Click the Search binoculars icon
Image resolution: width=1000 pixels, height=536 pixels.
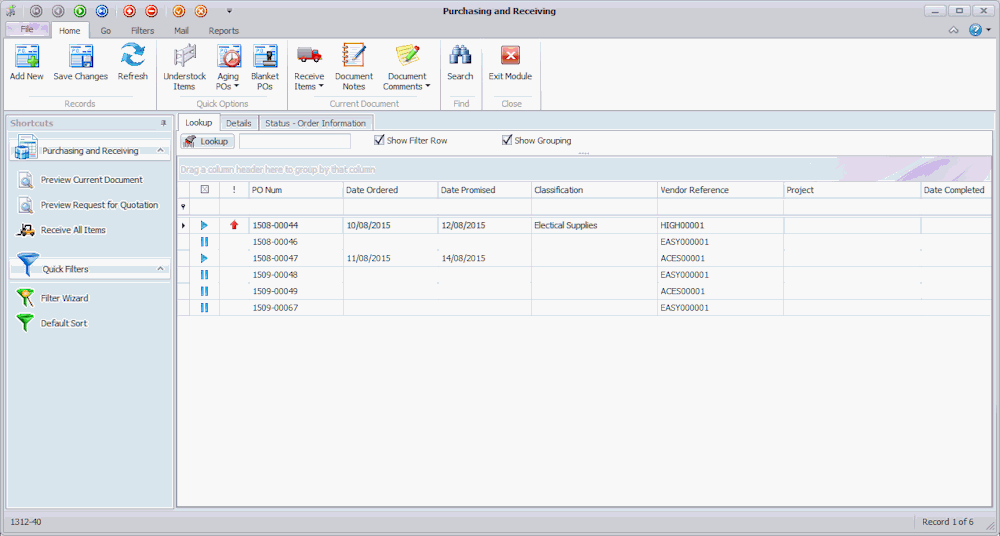pos(460,62)
